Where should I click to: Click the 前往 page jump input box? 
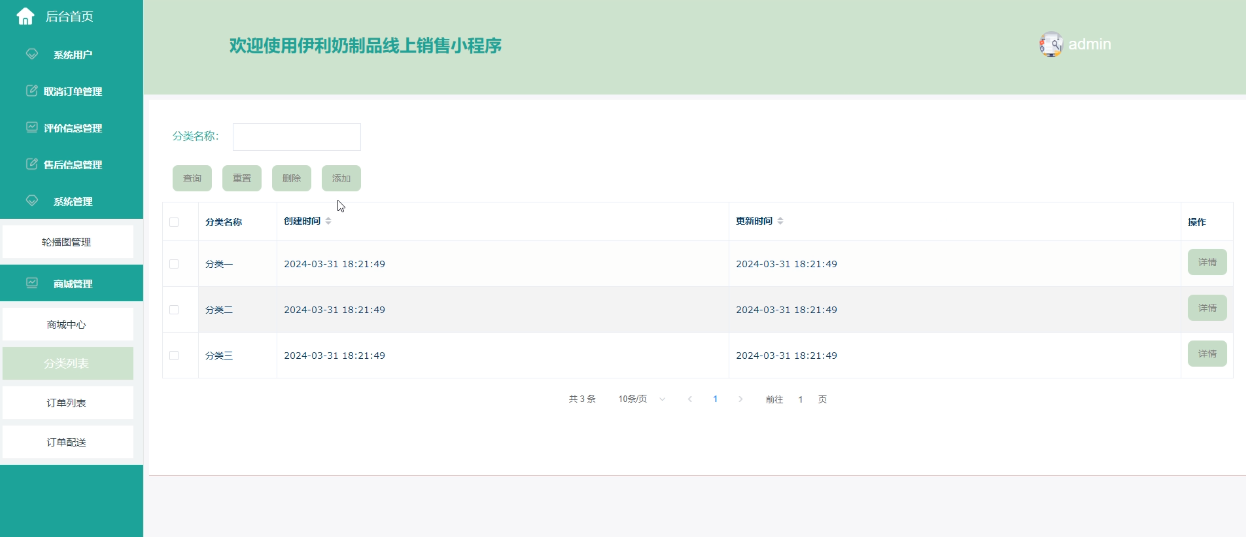click(x=800, y=399)
